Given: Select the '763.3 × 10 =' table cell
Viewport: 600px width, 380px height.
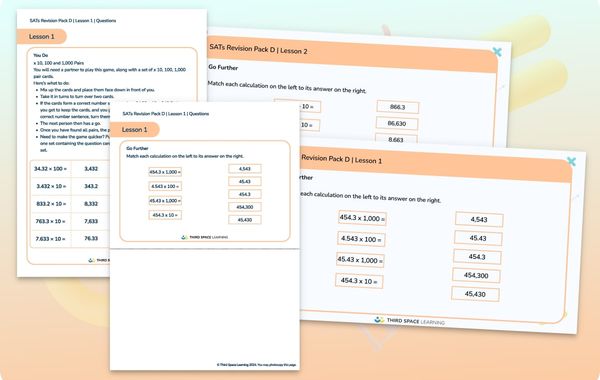Looking at the screenshot, I should [51, 221].
